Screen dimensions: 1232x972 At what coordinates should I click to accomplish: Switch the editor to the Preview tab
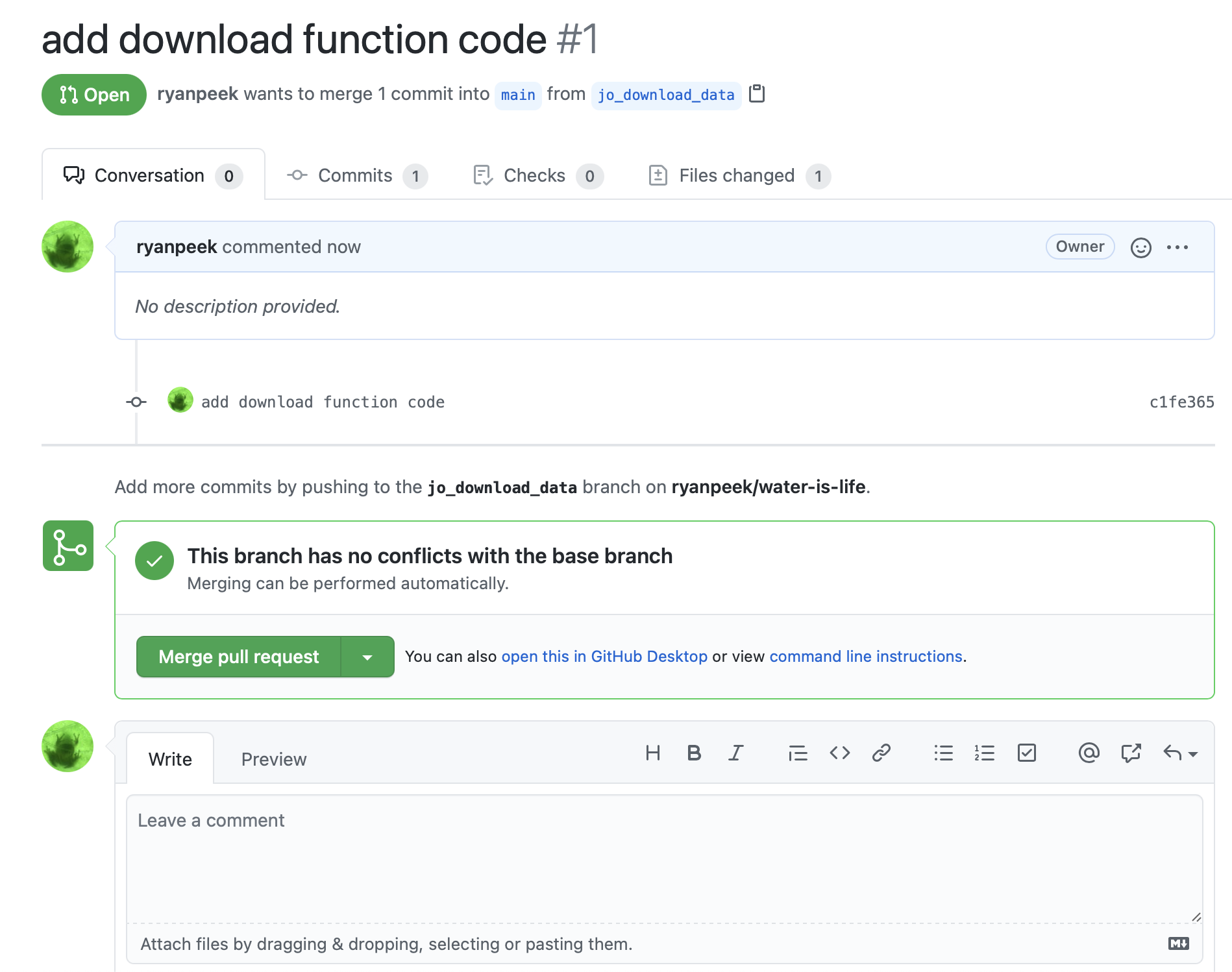tap(273, 759)
